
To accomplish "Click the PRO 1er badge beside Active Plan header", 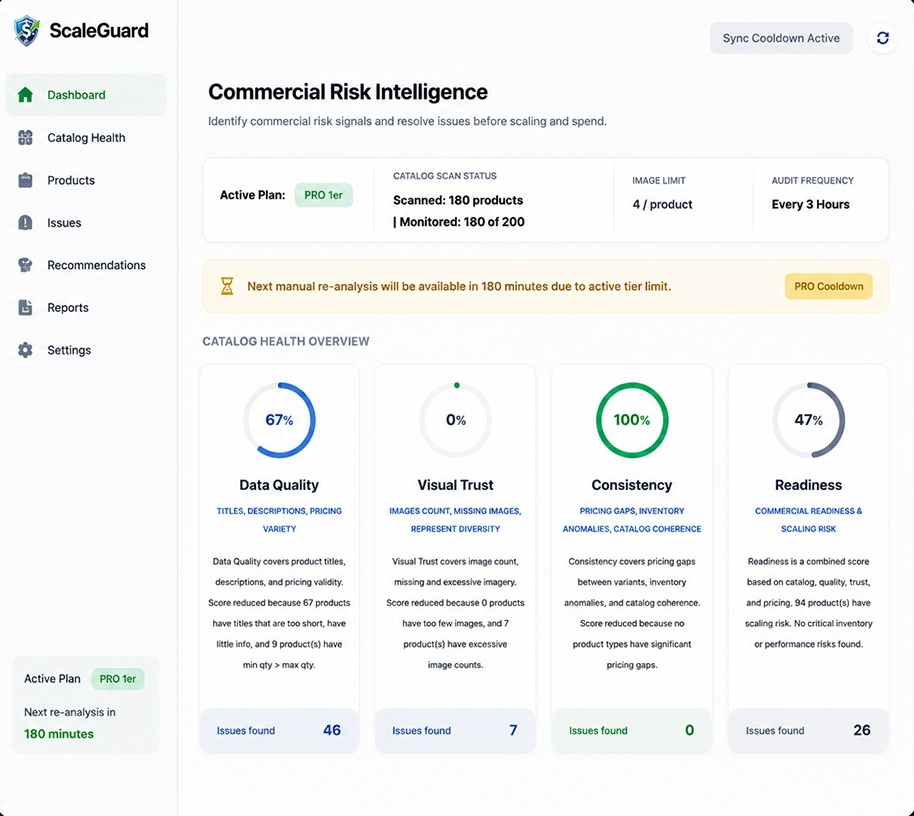I will coord(324,195).
